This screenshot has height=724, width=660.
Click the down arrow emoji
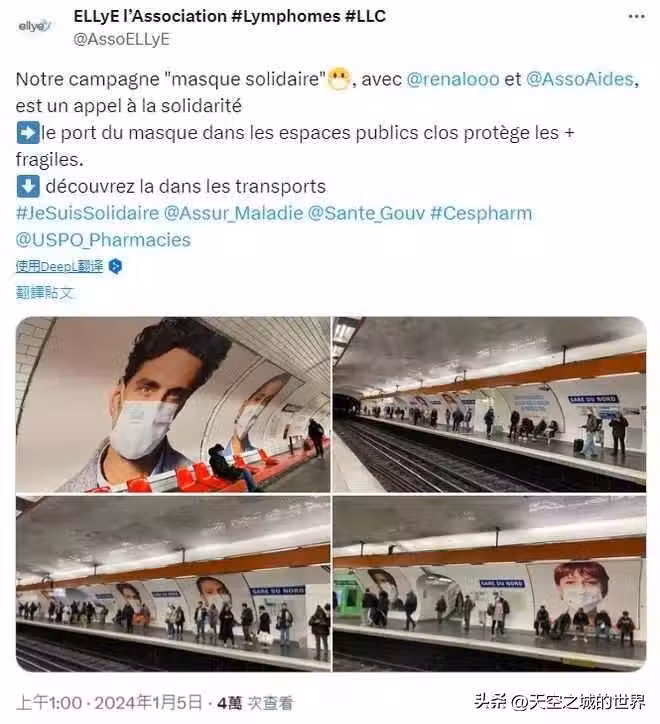(28, 187)
